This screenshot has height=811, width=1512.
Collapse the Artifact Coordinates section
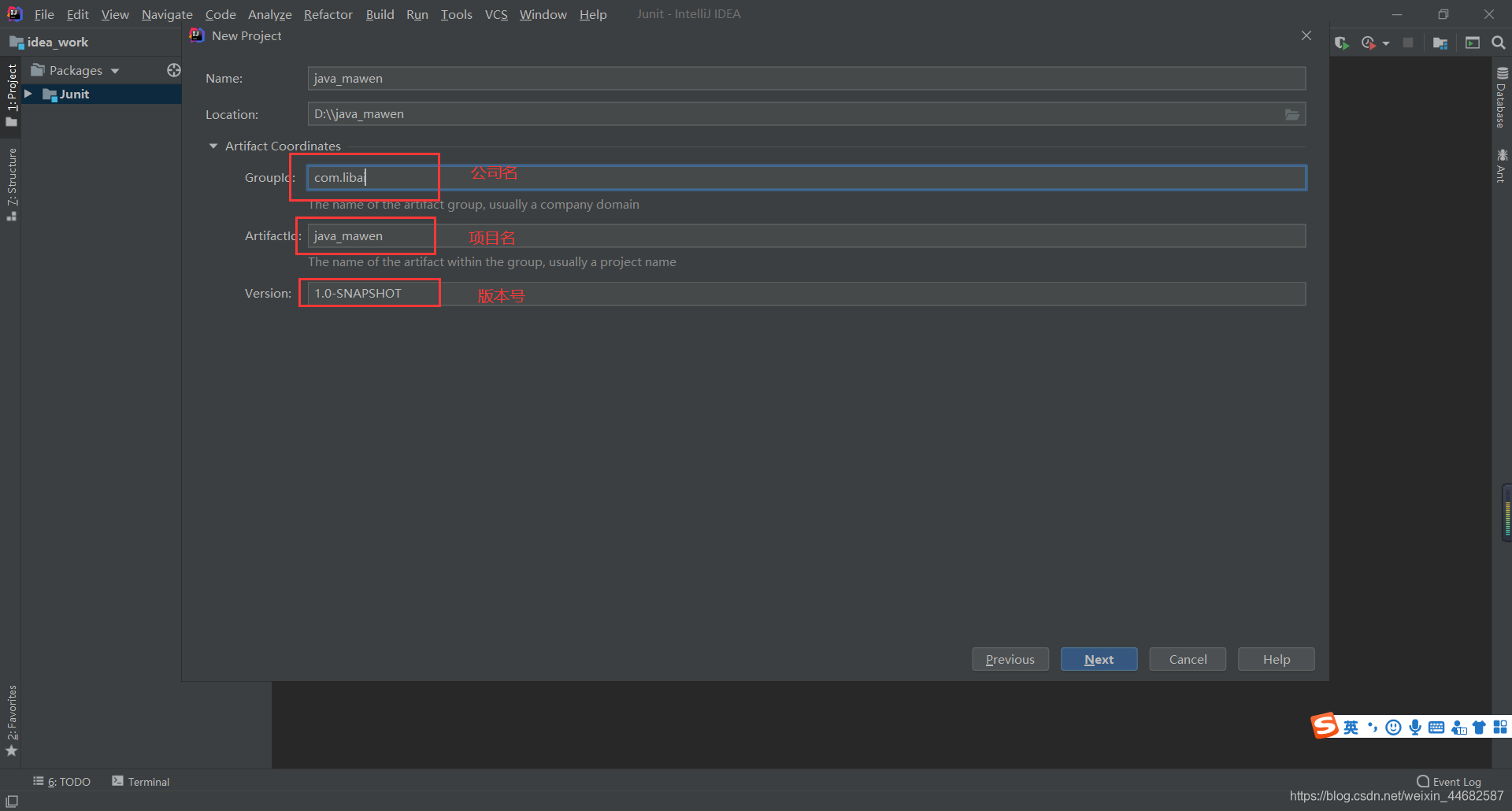(213, 146)
